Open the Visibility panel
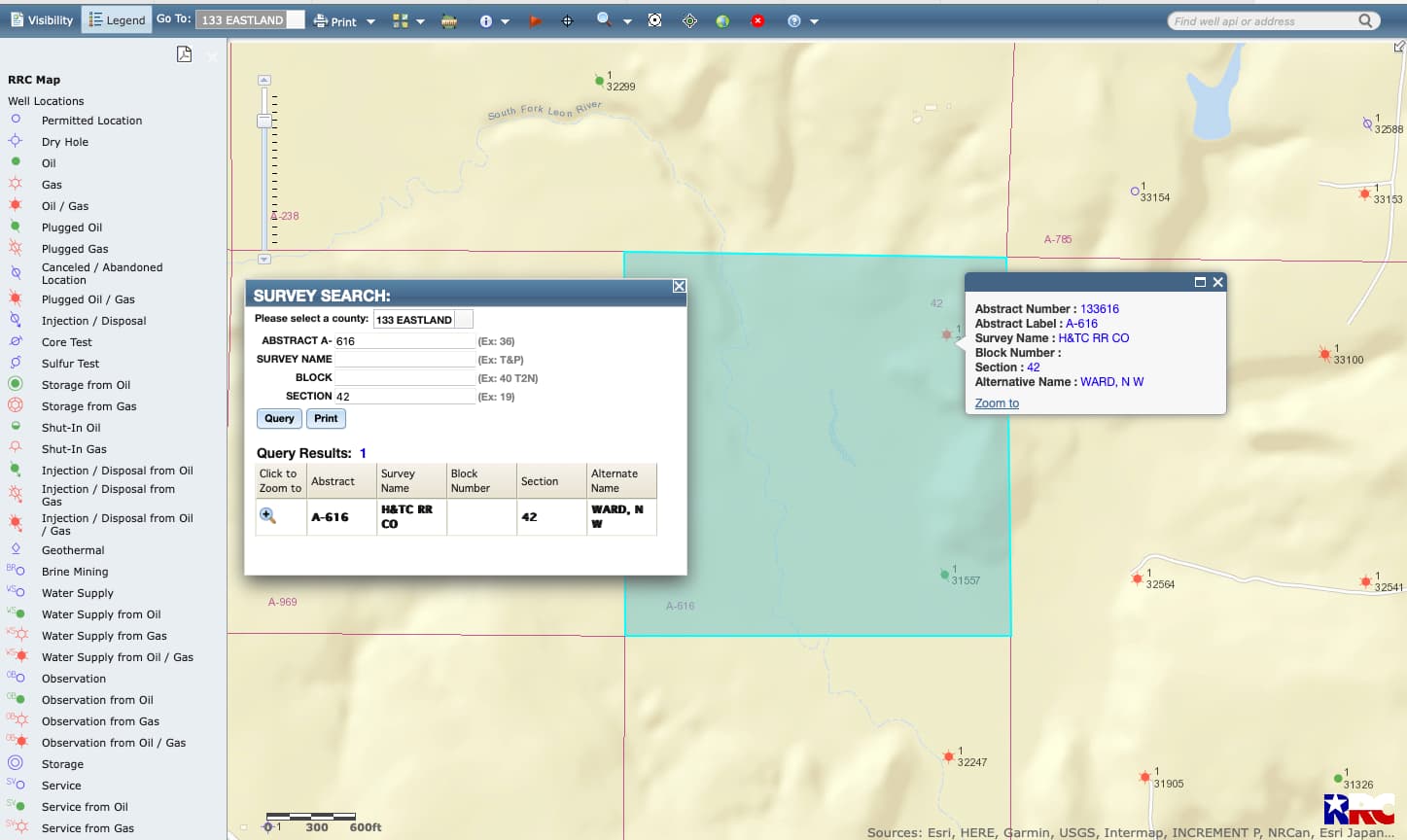 point(42,19)
